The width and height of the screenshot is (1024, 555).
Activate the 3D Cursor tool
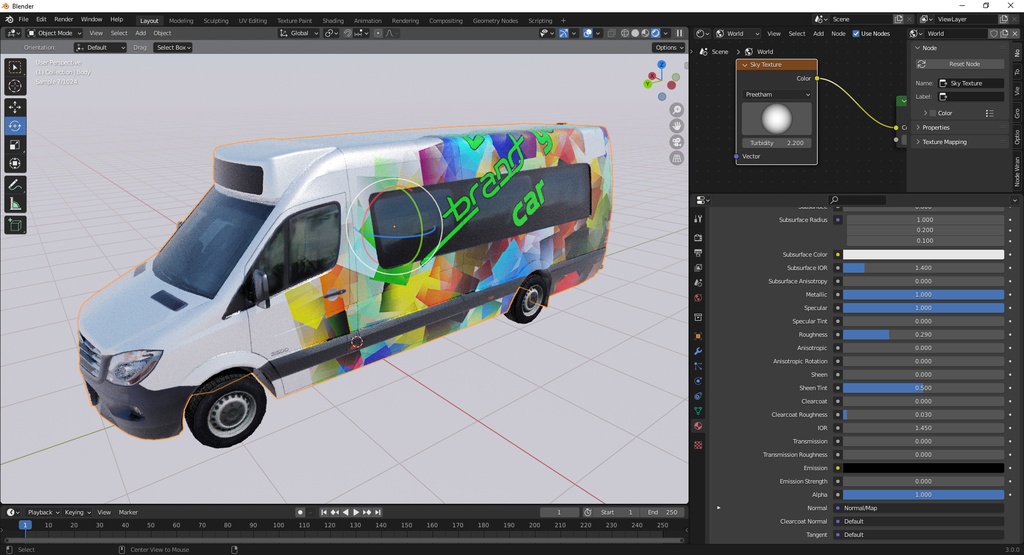pyautogui.click(x=15, y=86)
